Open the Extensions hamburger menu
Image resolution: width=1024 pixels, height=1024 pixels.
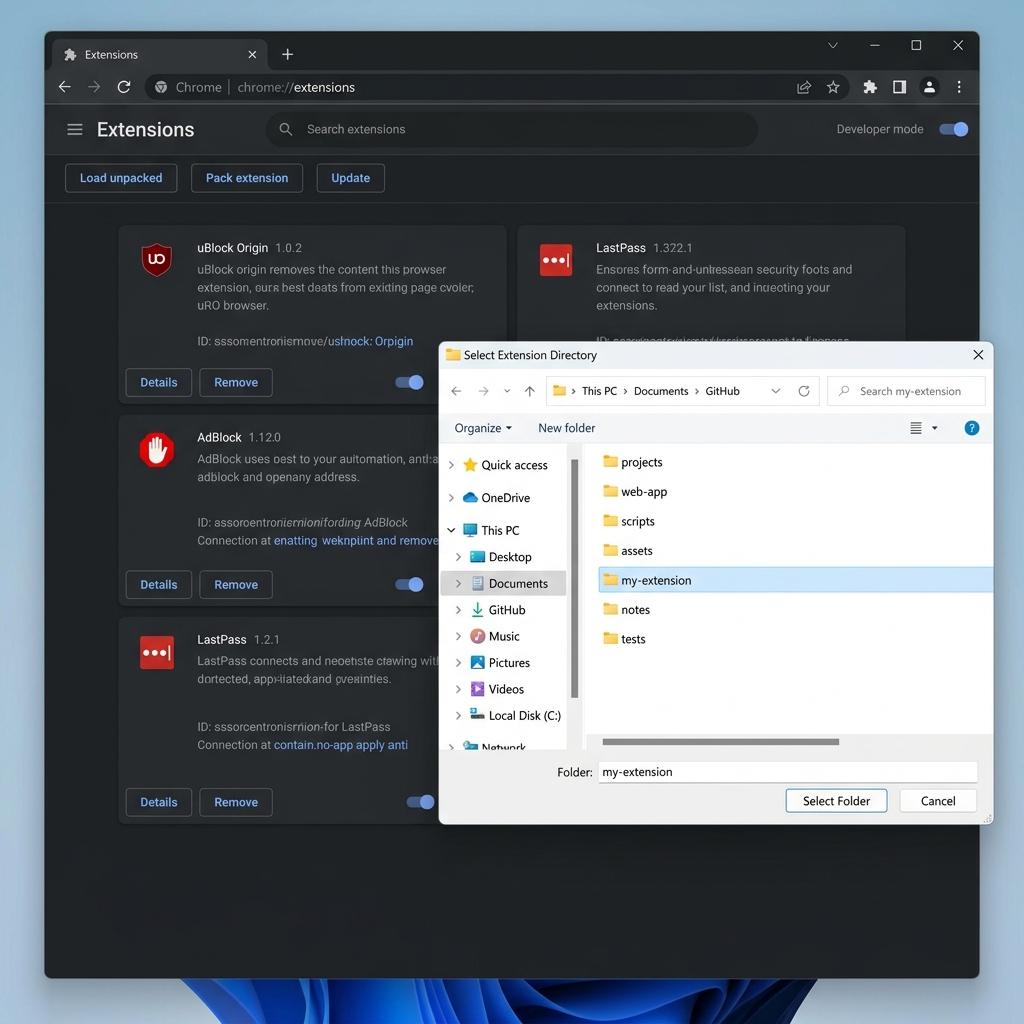[74, 129]
